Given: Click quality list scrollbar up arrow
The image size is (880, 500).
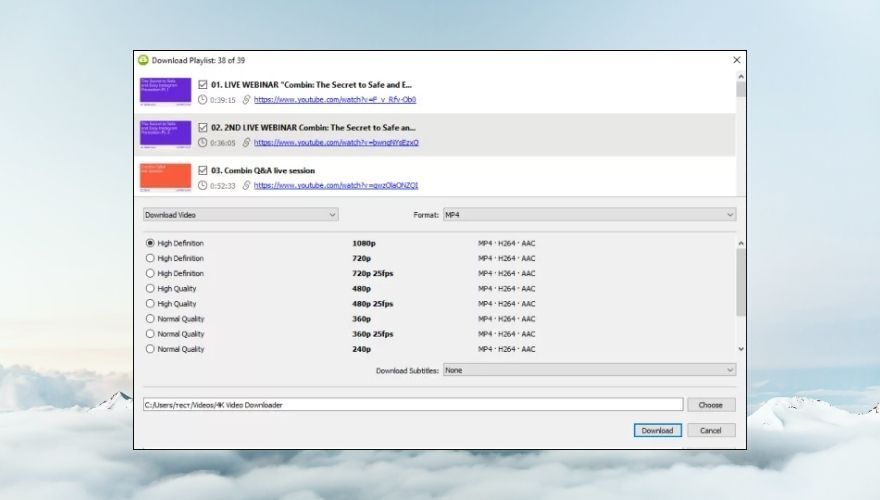Looking at the screenshot, I should 741,243.
